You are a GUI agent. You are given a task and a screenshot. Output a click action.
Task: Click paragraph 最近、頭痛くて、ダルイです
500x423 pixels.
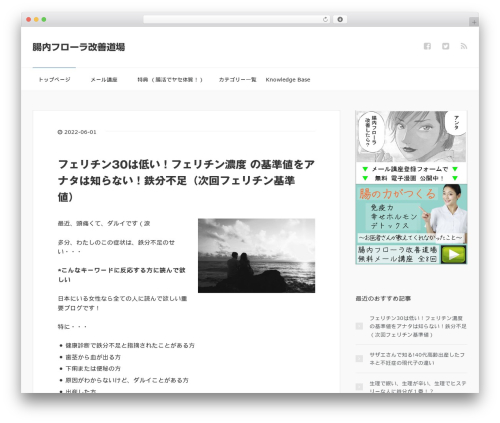104,223
